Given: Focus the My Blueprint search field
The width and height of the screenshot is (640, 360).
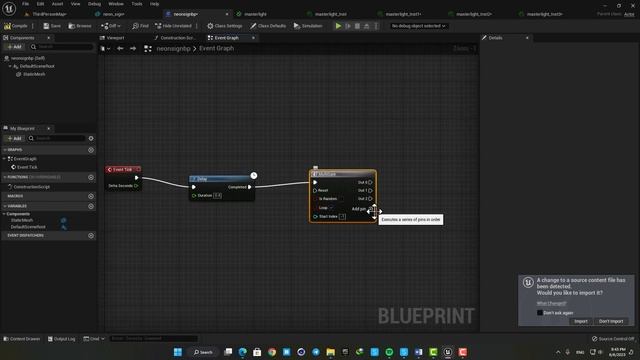Looking at the screenshot, I should point(57,138).
